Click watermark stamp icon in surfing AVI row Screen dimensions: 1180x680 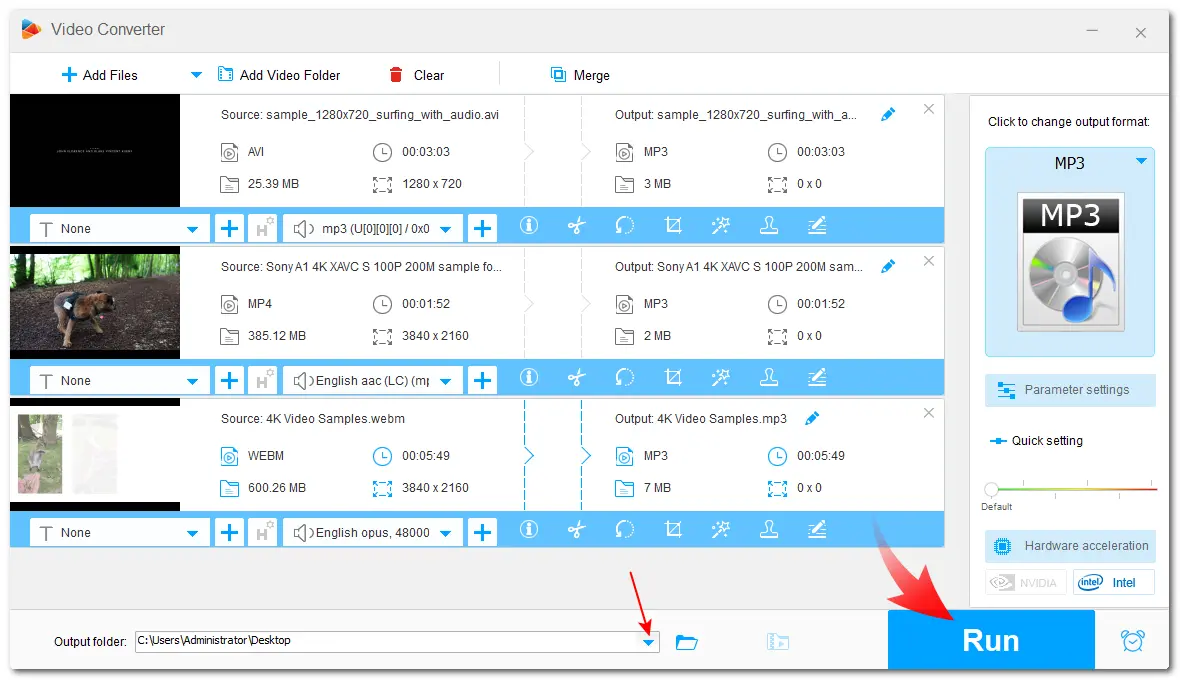tap(769, 226)
